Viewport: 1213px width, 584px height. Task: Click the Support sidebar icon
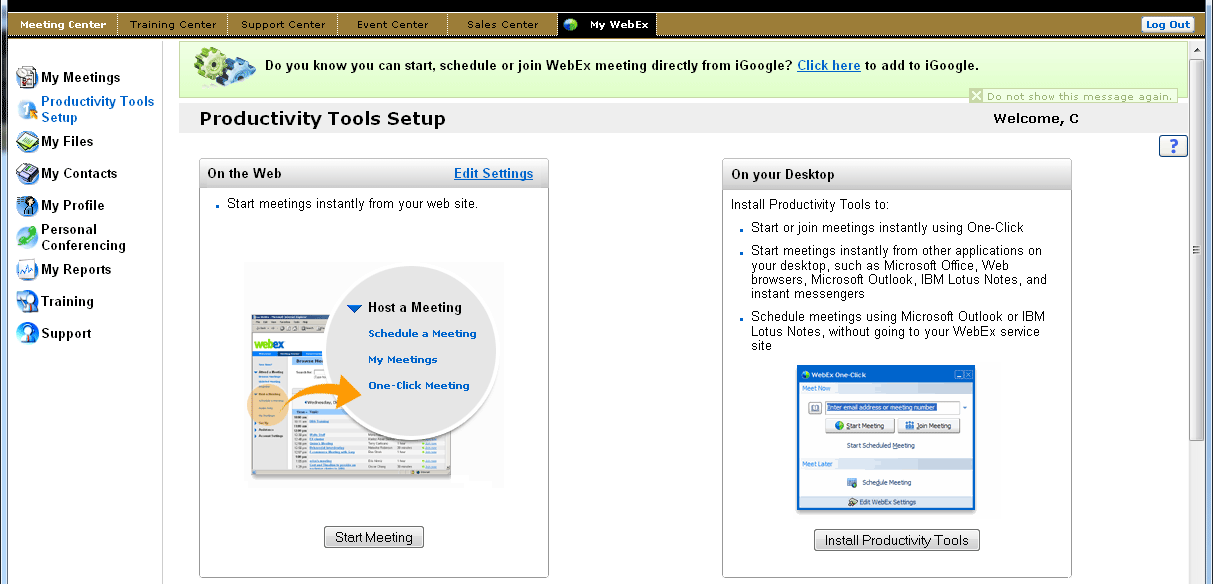[x=27, y=333]
